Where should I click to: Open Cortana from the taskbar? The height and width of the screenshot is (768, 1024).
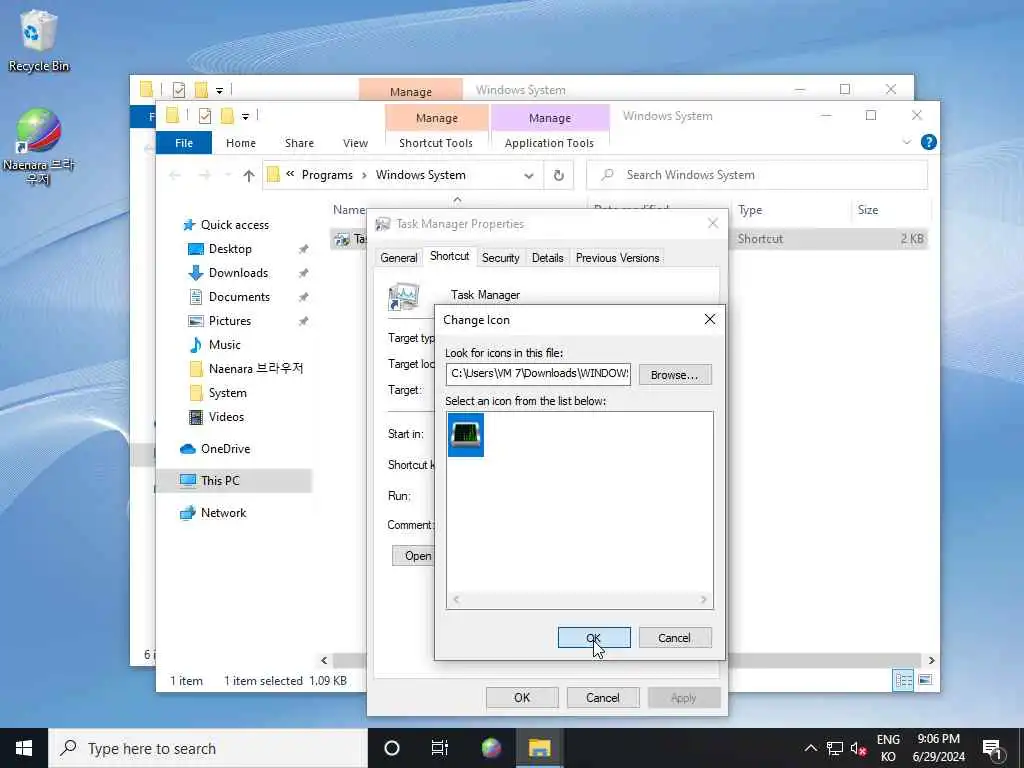pyautogui.click(x=392, y=748)
